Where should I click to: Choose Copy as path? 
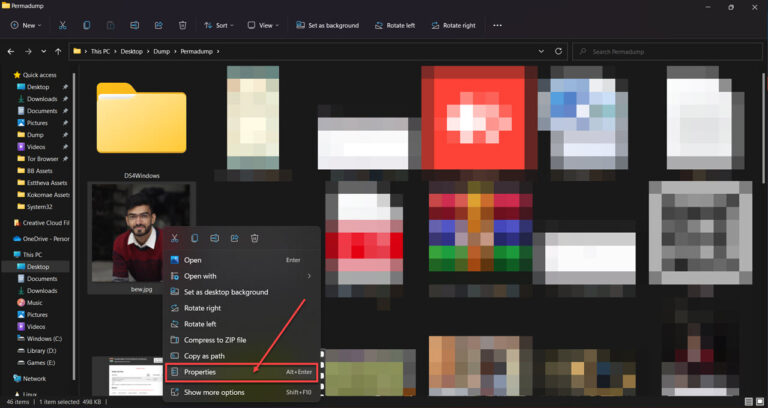tap(241, 356)
